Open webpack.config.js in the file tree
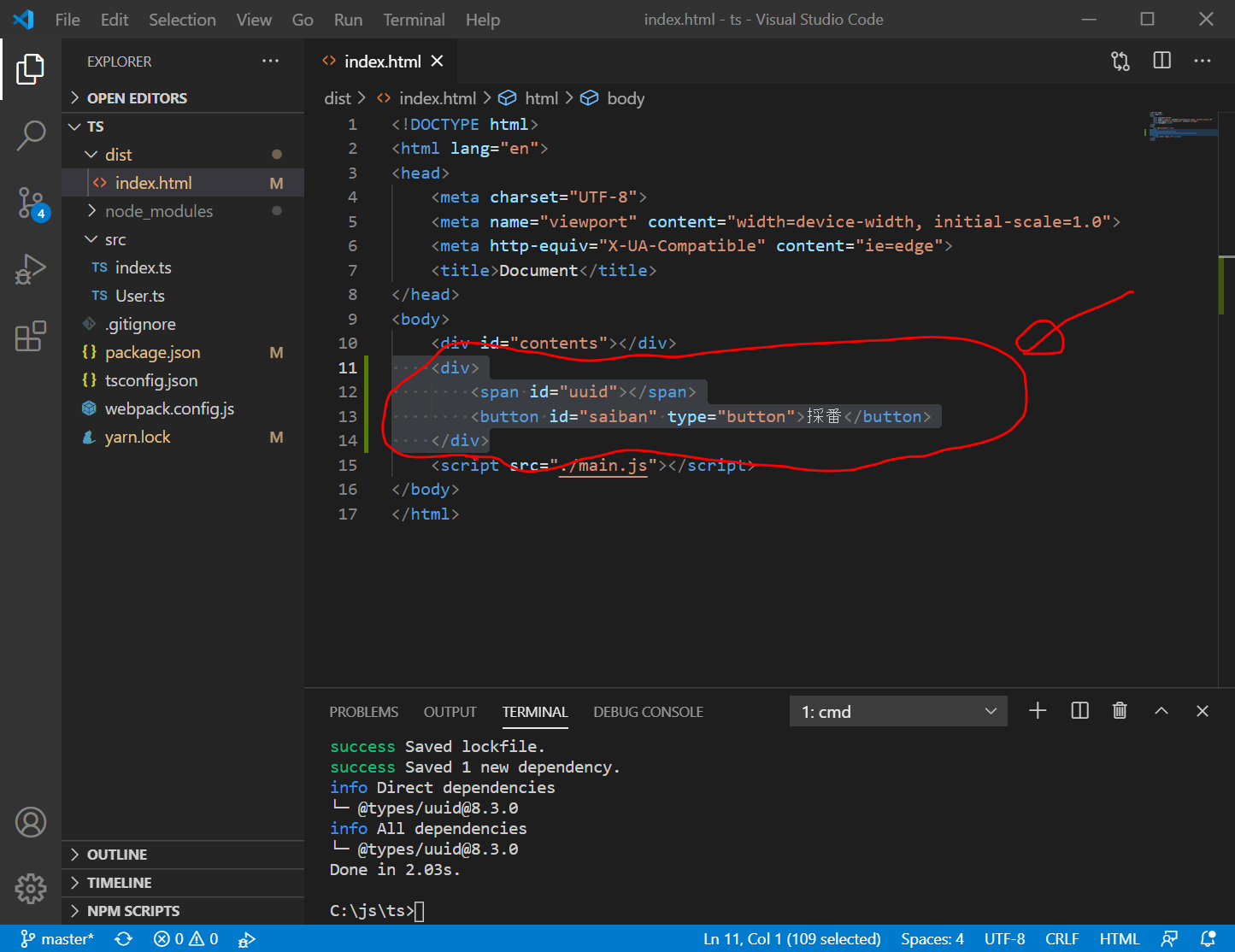The height and width of the screenshot is (952, 1235). tap(183, 408)
